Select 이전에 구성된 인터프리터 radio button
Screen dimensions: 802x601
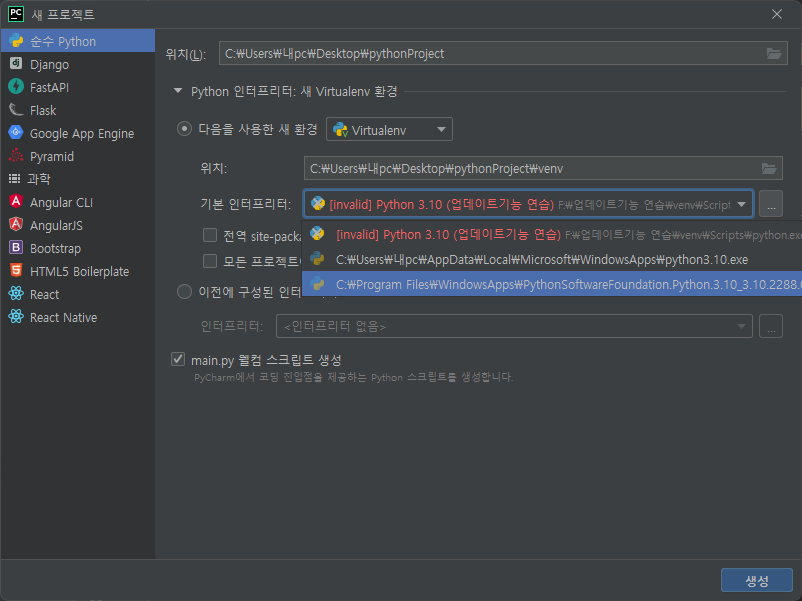coord(184,292)
